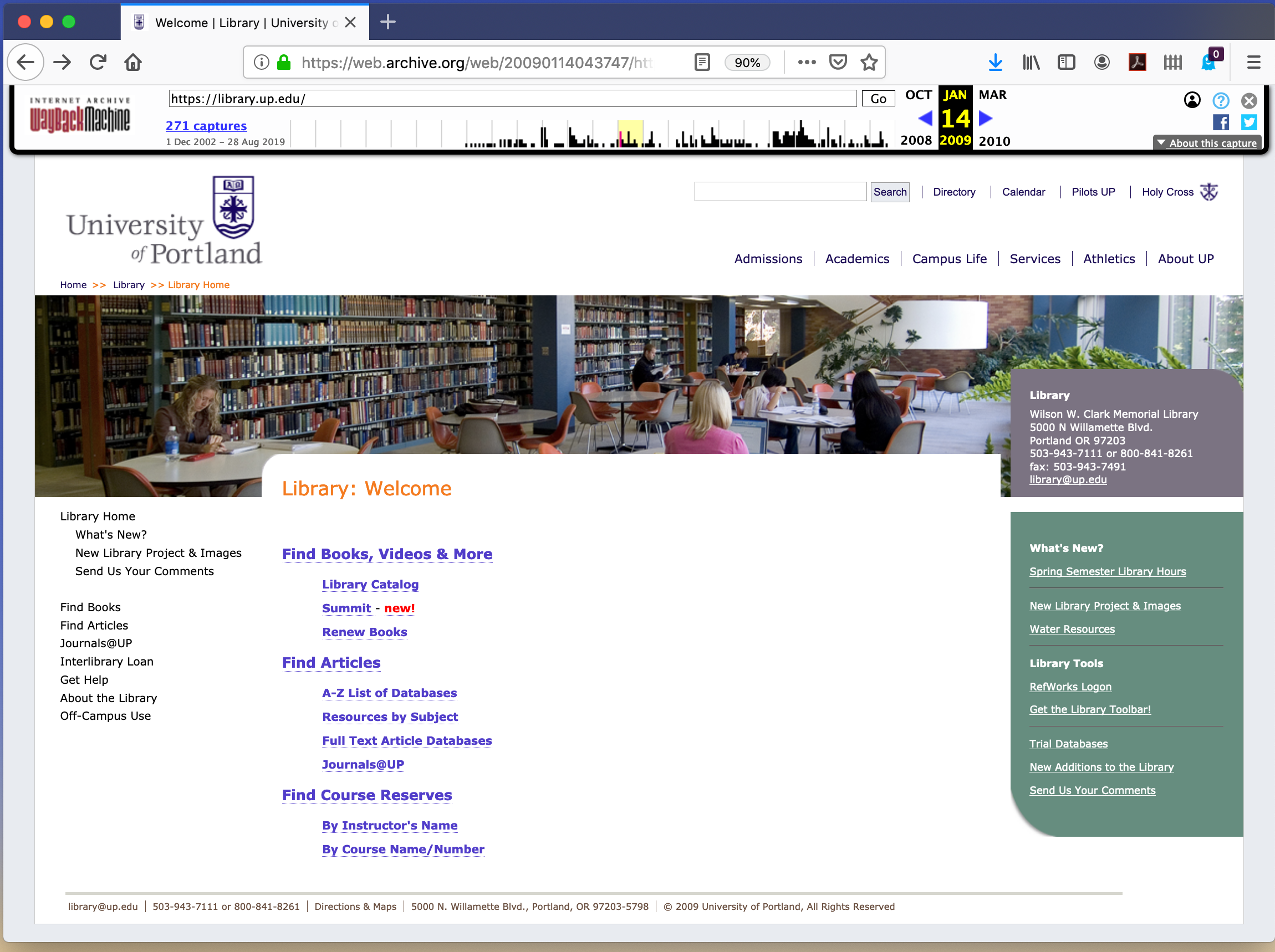The image size is (1275, 952).
Task: Share capture on Twitter icon
Action: 1249,122
